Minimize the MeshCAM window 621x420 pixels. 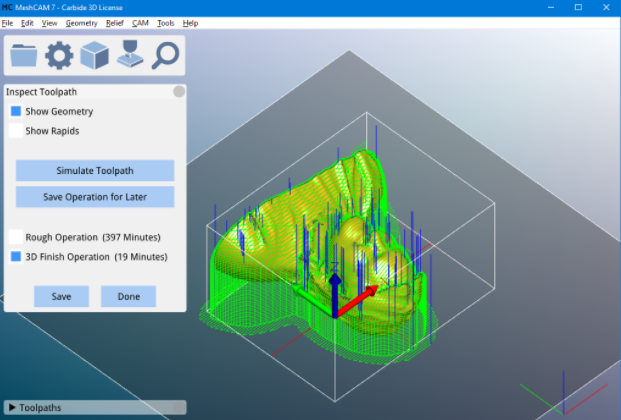551,7
